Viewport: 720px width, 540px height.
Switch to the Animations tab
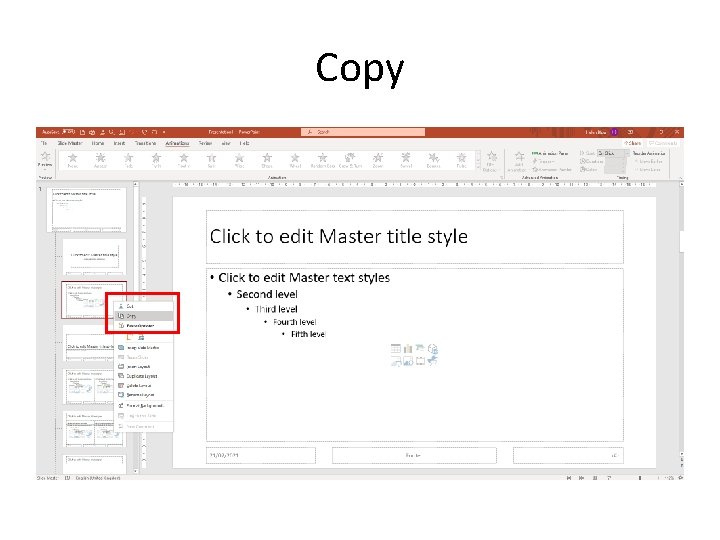177,143
